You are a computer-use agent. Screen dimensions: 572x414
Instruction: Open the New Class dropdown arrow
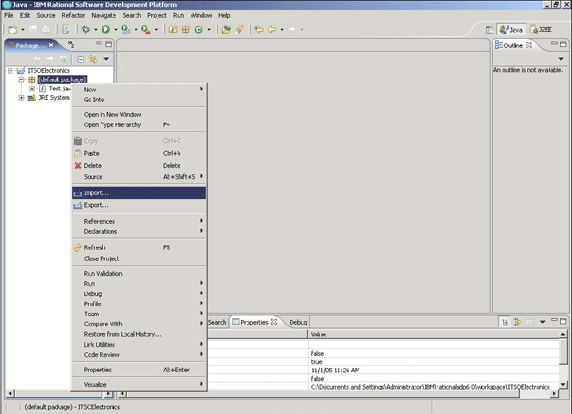[209, 30]
